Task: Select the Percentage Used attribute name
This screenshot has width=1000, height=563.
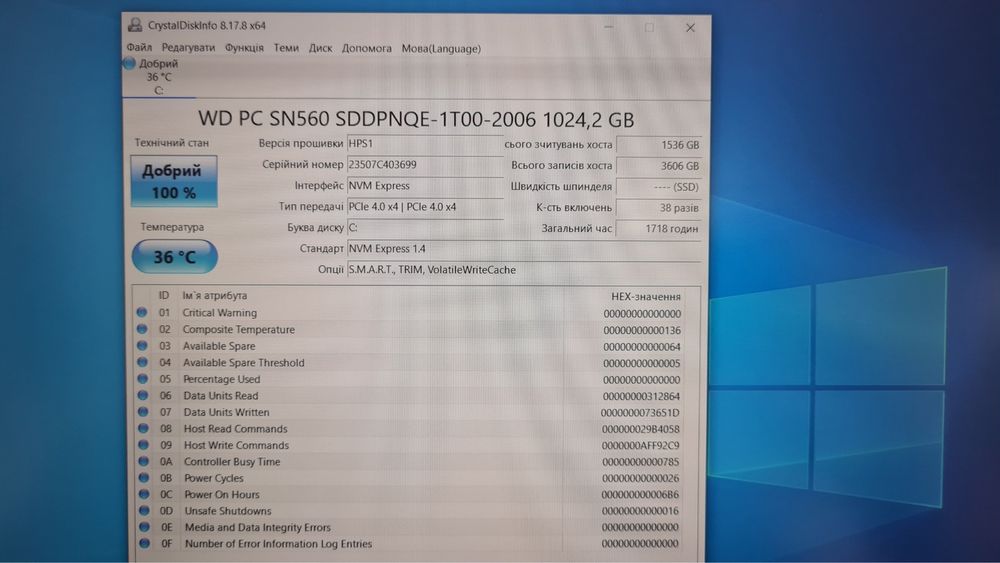Action: 221,379
